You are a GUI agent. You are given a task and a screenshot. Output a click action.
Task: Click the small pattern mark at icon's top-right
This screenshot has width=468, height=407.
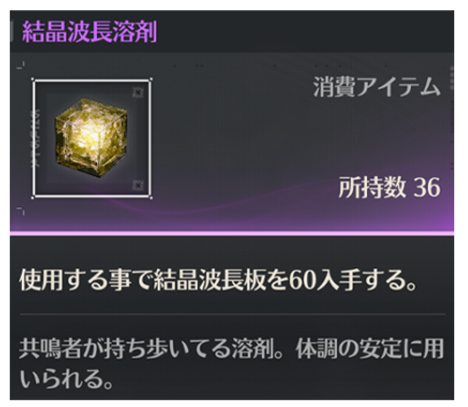tap(138, 92)
